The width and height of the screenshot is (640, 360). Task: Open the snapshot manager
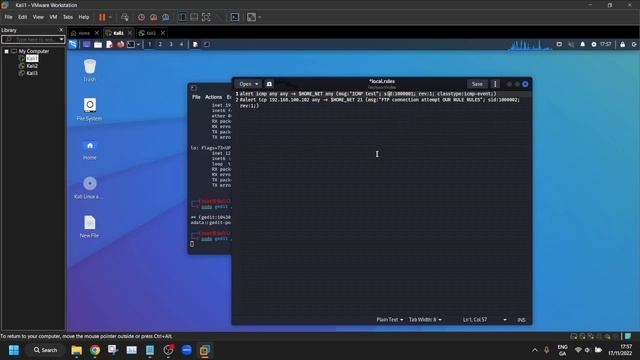click(x=166, y=17)
